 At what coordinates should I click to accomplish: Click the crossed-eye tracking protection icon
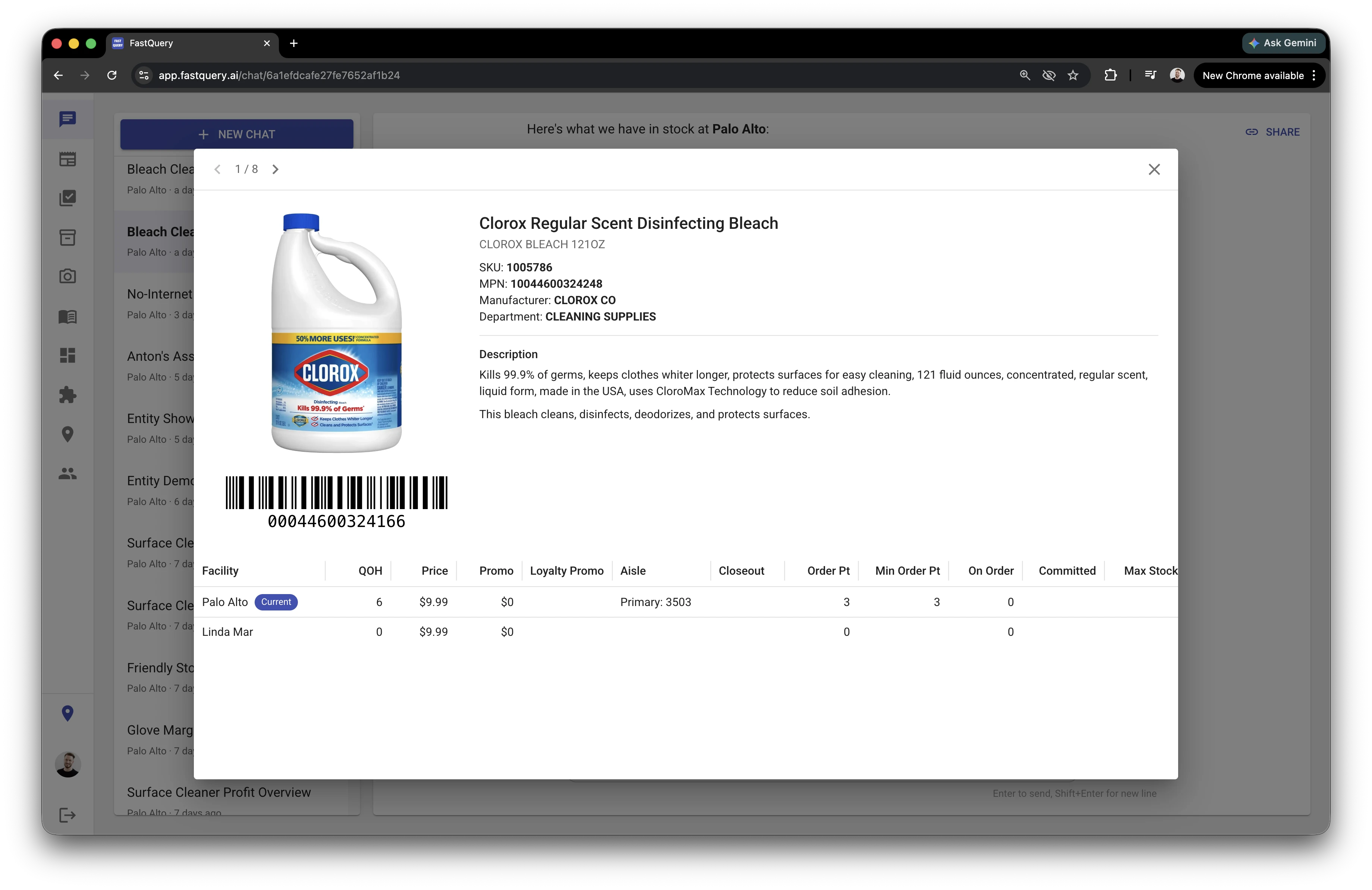coord(1049,76)
